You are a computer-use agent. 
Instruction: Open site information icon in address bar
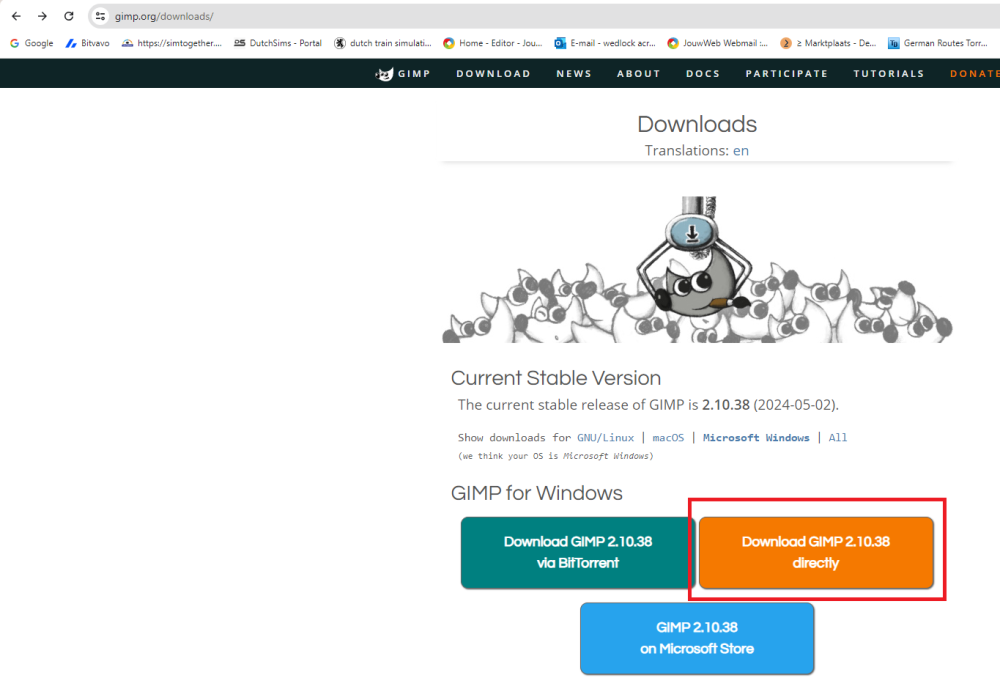tap(100, 16)
